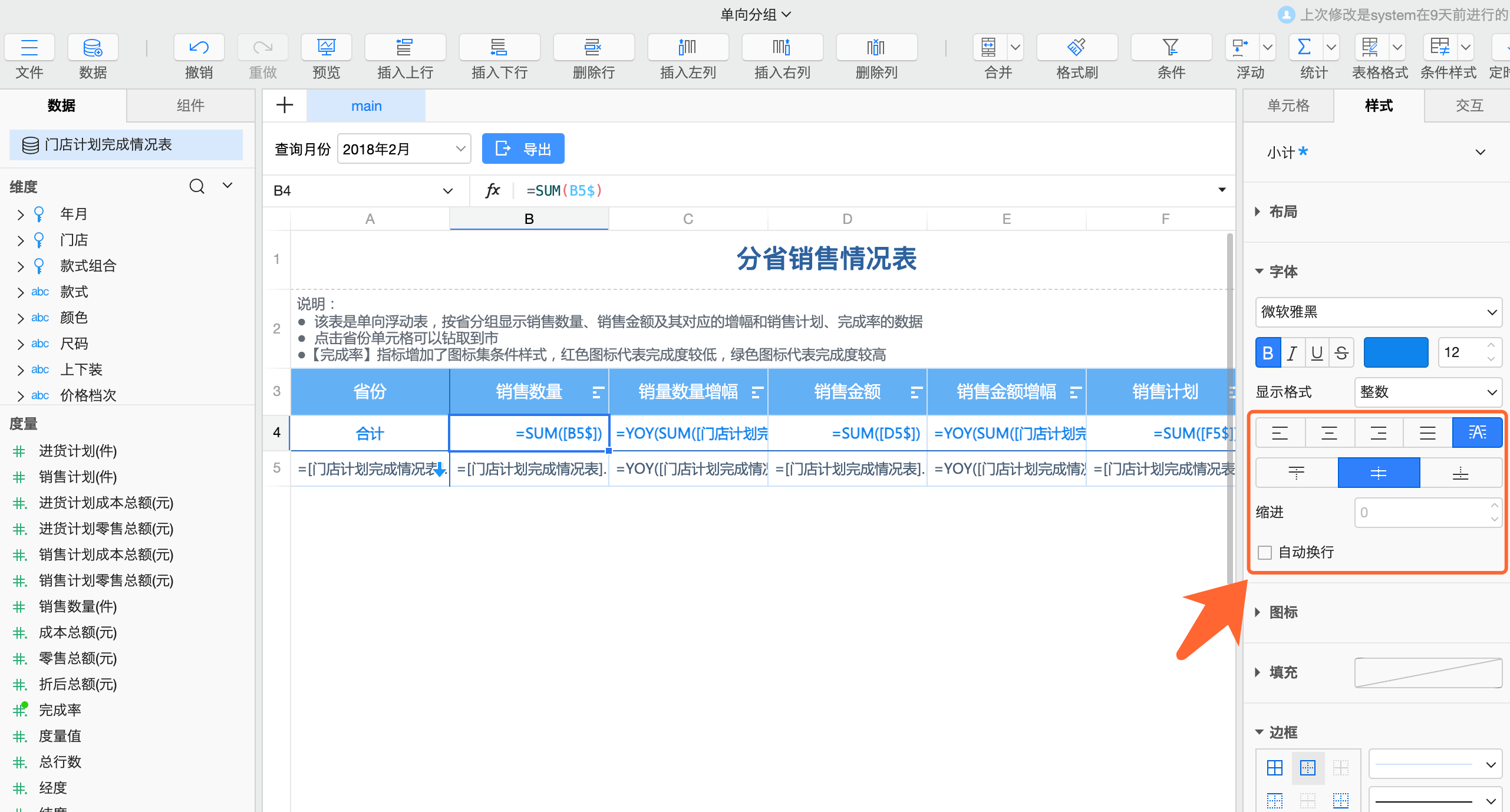Switch to the 交互 panel tab

(x=1468, y=105)
